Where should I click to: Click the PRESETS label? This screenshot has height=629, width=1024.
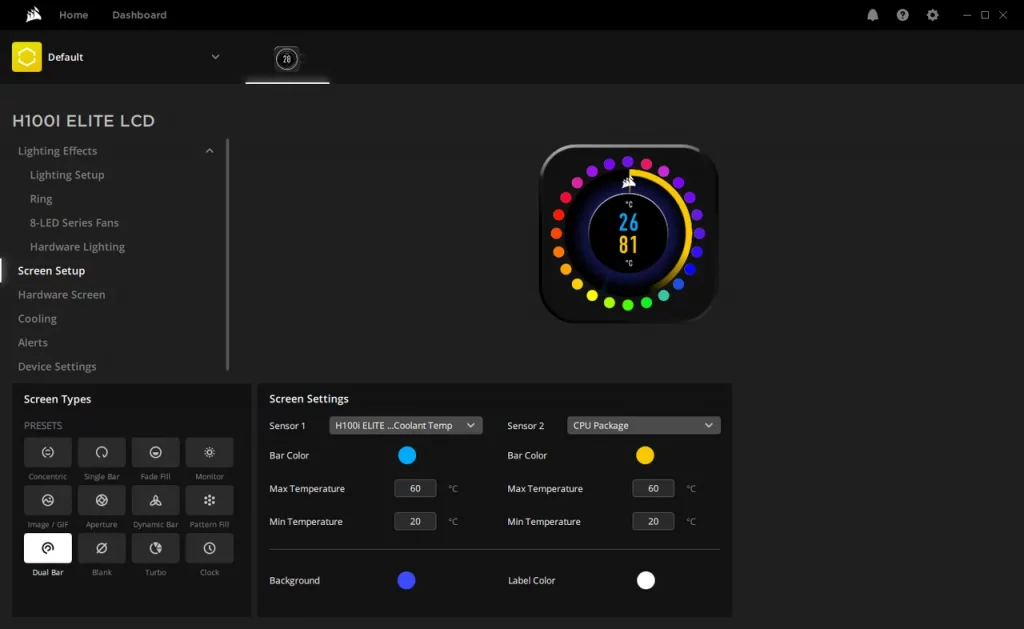43,426
